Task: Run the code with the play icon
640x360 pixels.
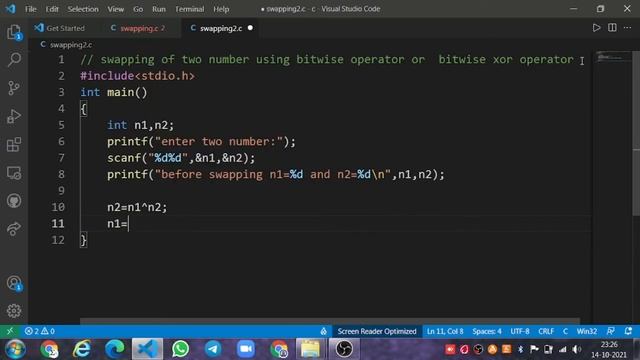Action: 596,28
